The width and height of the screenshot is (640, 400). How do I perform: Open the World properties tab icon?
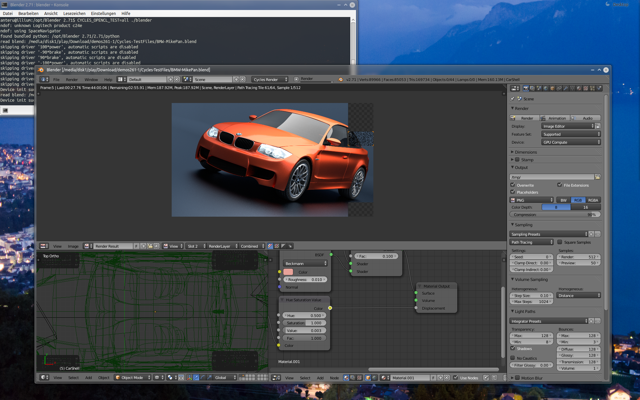coord(546,88)
